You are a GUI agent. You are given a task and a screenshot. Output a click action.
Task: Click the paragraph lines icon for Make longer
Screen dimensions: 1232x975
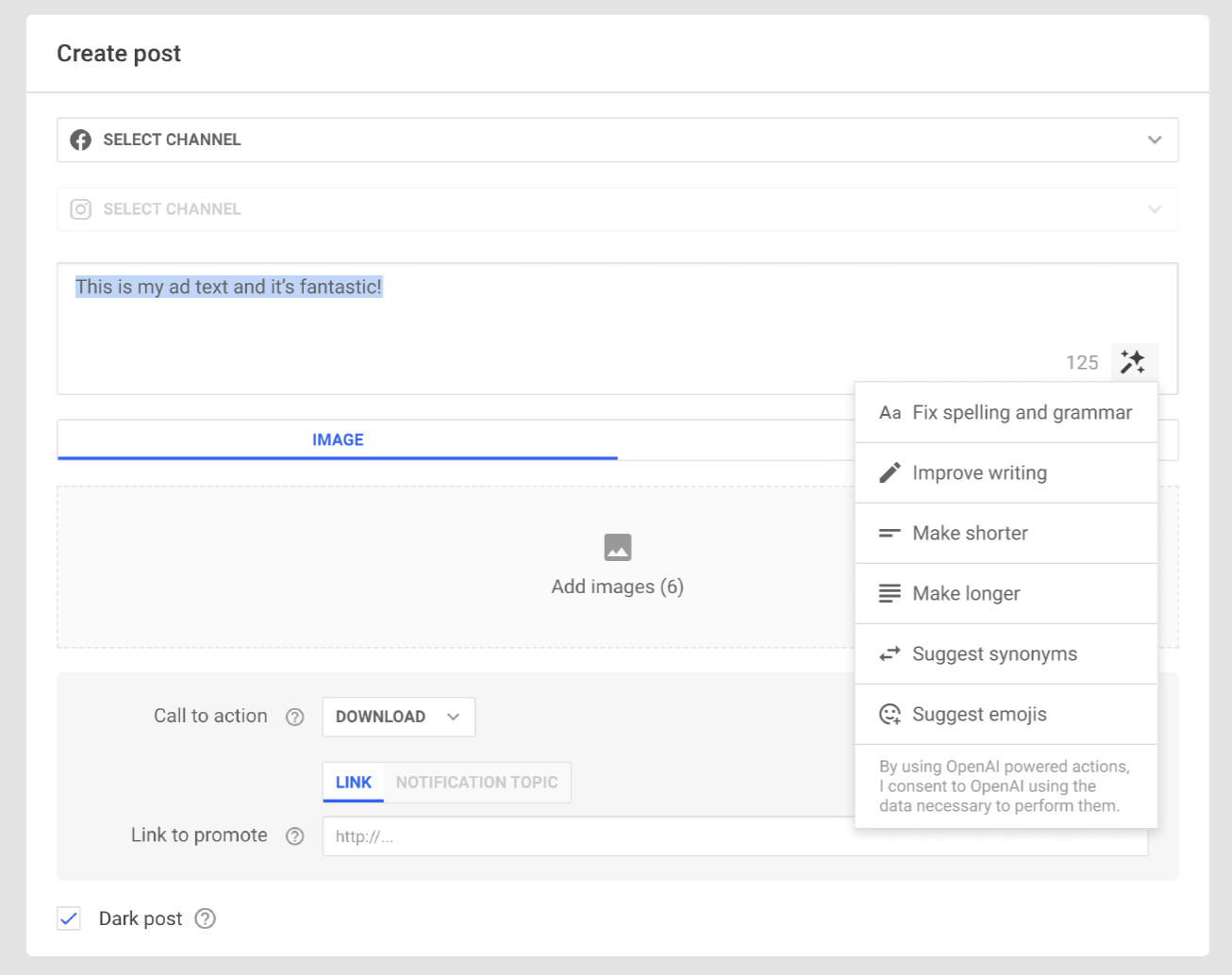890,593
